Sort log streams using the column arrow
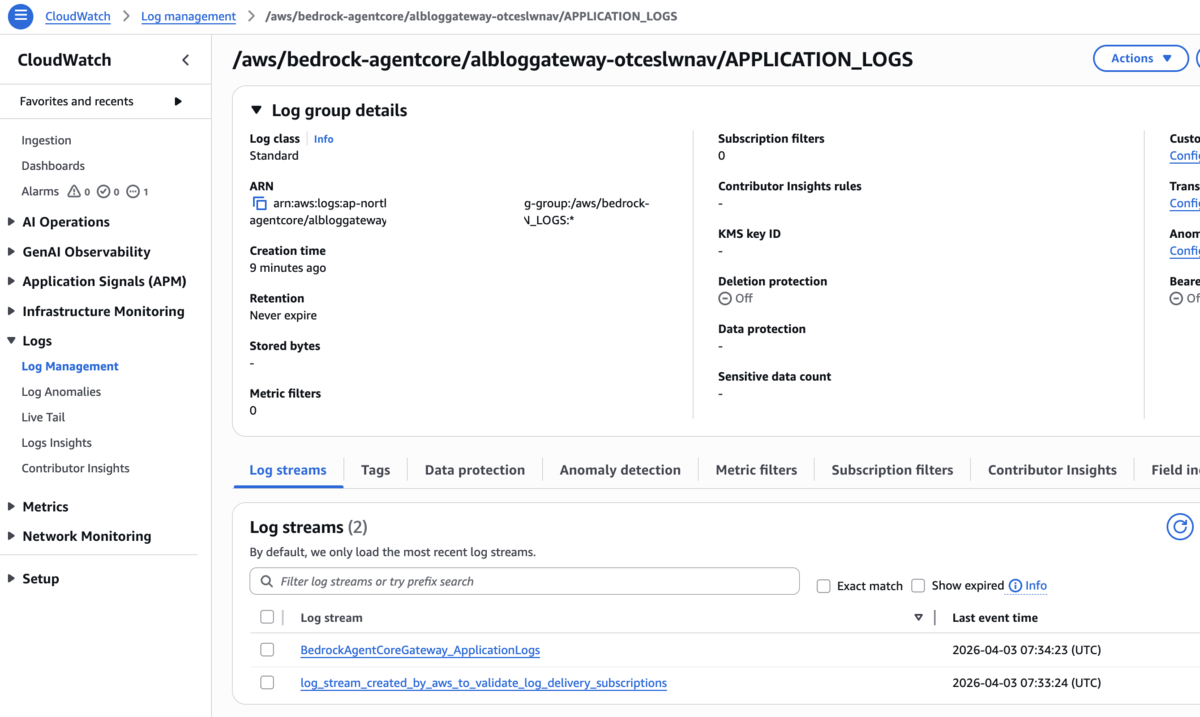 [918, 618]
